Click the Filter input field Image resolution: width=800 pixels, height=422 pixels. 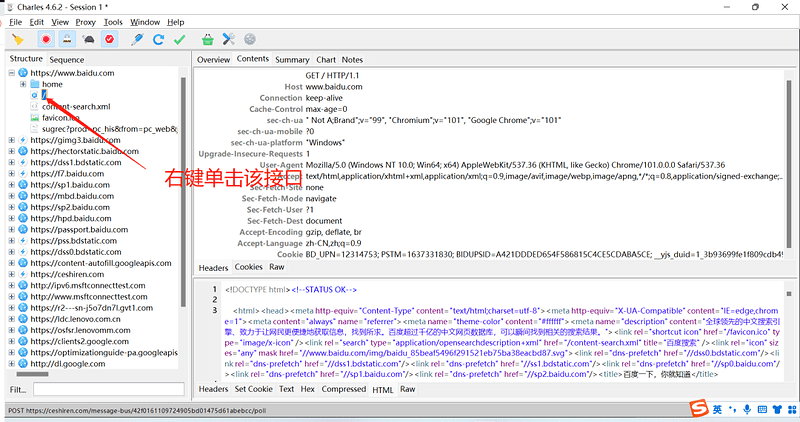click(109, 389)
